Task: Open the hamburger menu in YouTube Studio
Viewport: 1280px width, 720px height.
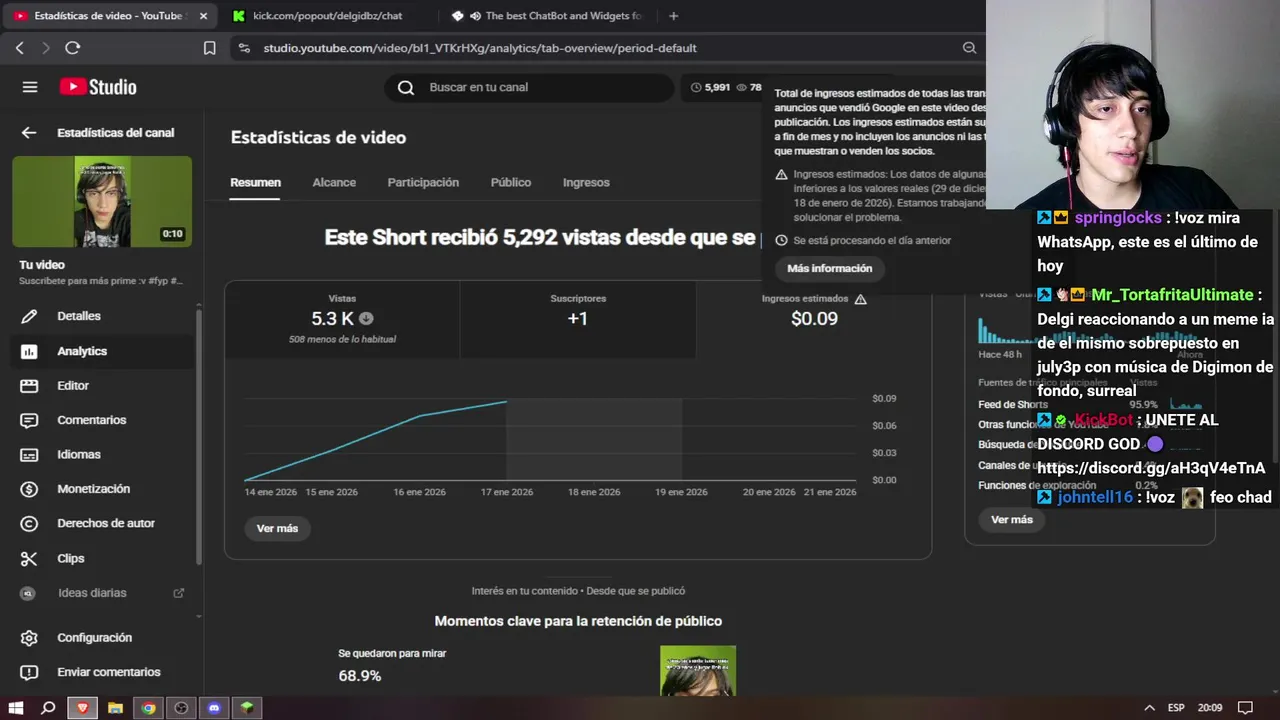Action: click(x=30, y=87)
